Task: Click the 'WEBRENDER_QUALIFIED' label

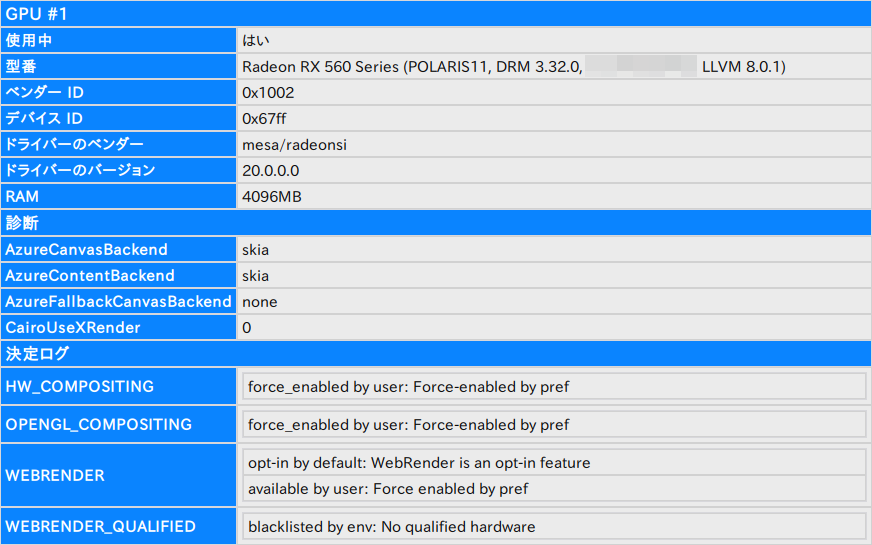Action: point(118,526)
